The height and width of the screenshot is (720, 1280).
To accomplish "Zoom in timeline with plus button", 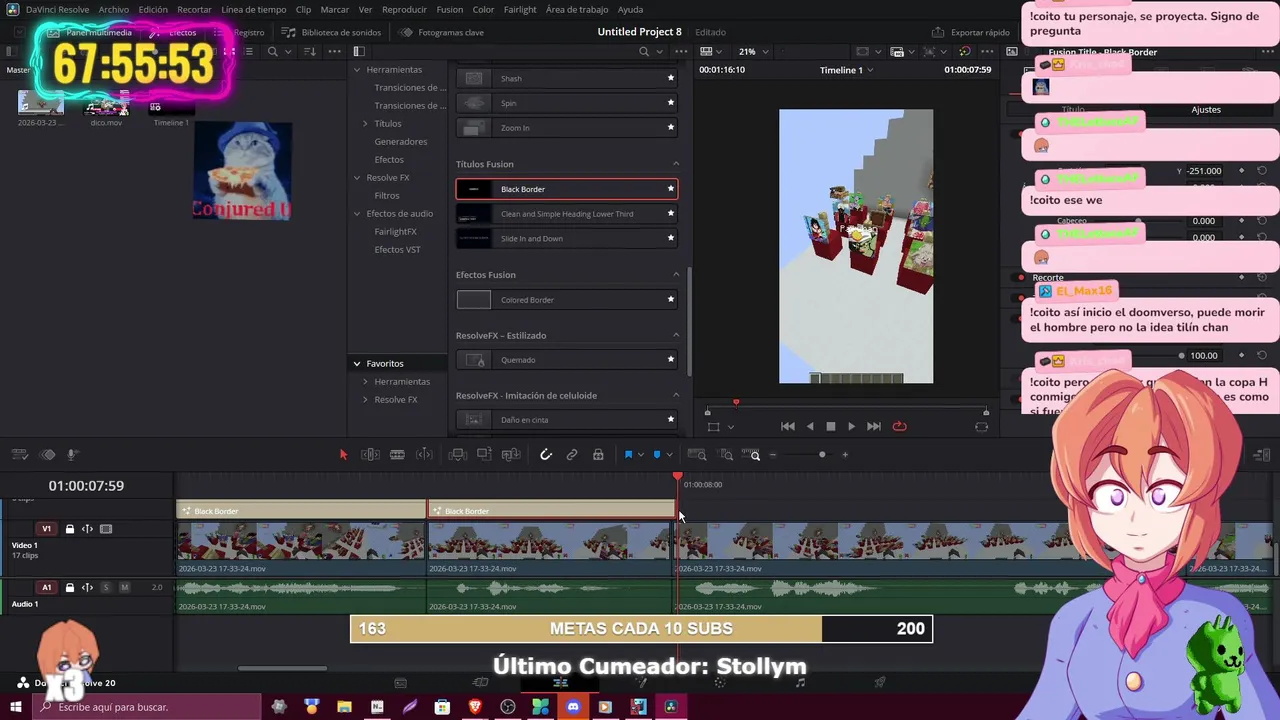I will pos(845,455).
